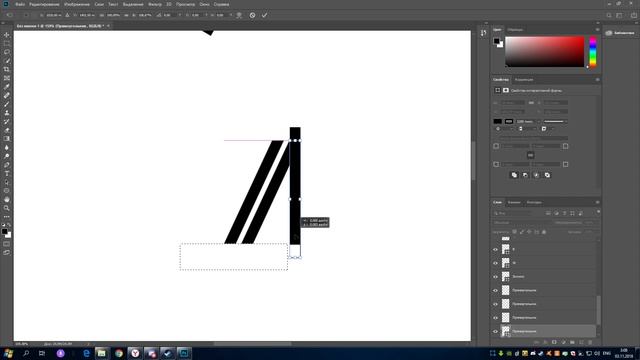Switch to the Каналы tab
Screen dimensions: 640x360
[x=514, y=202]
